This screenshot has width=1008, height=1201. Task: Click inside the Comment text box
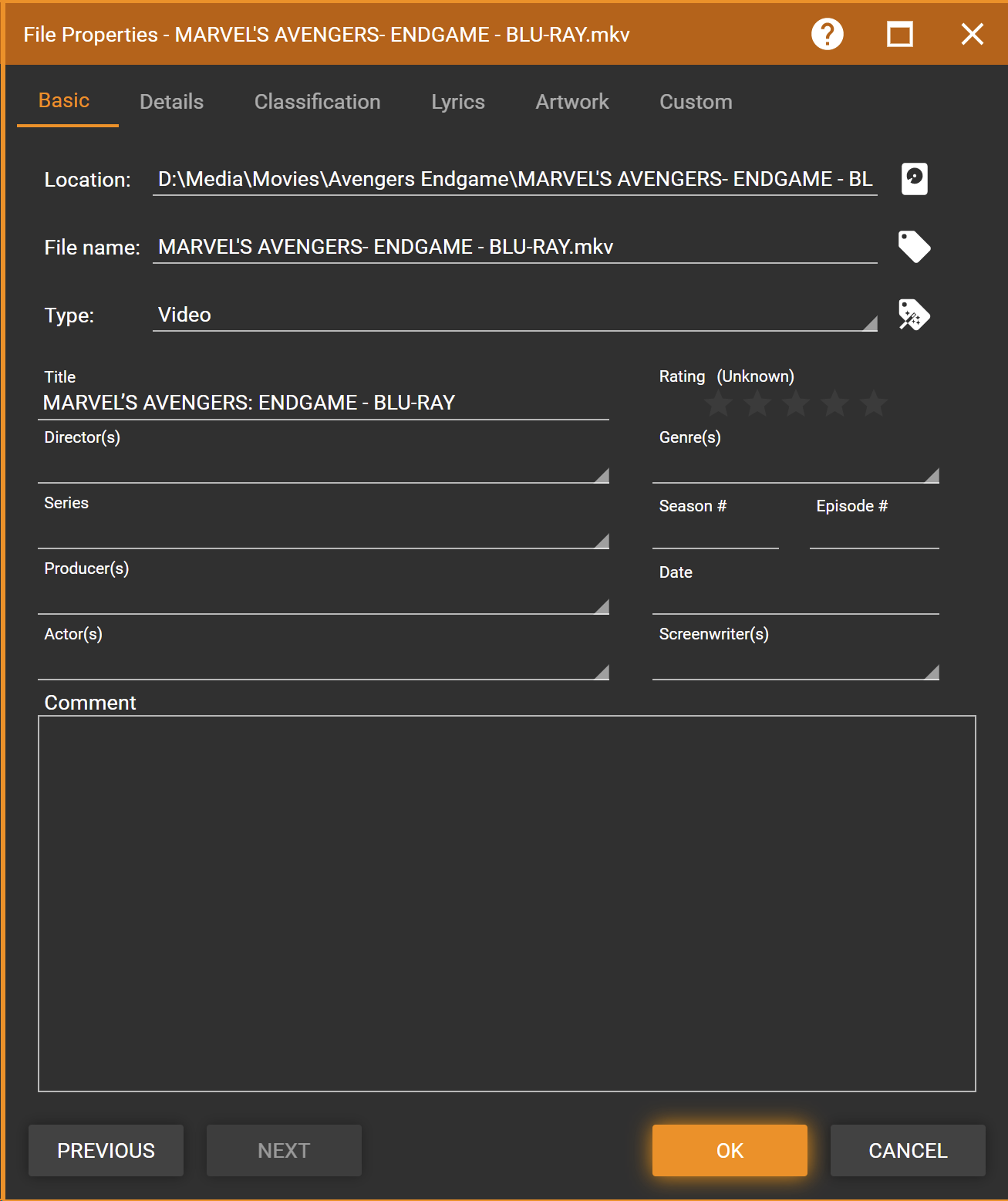tap(507, 902)
